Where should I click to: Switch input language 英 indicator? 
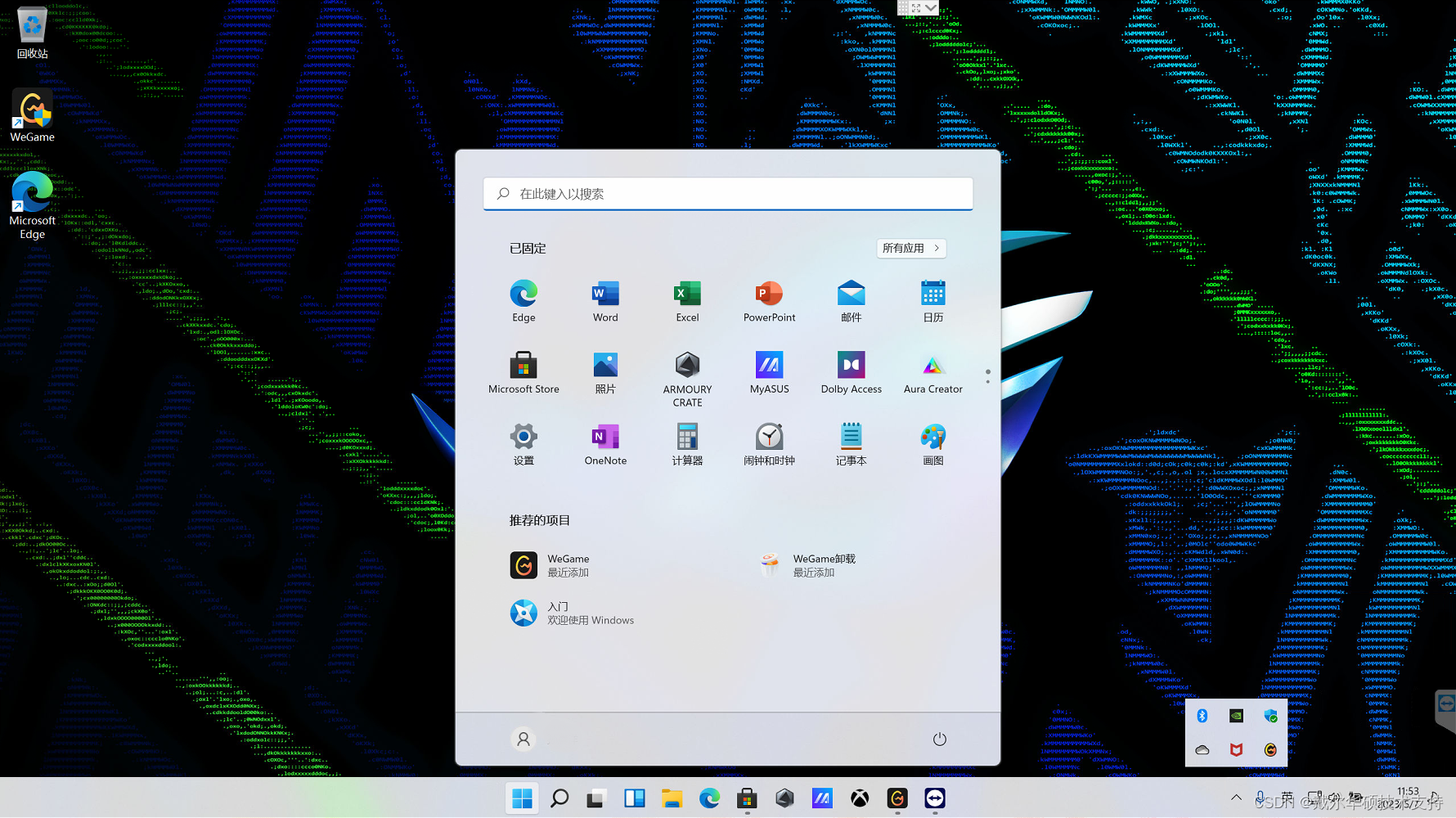pos(1287,798)
